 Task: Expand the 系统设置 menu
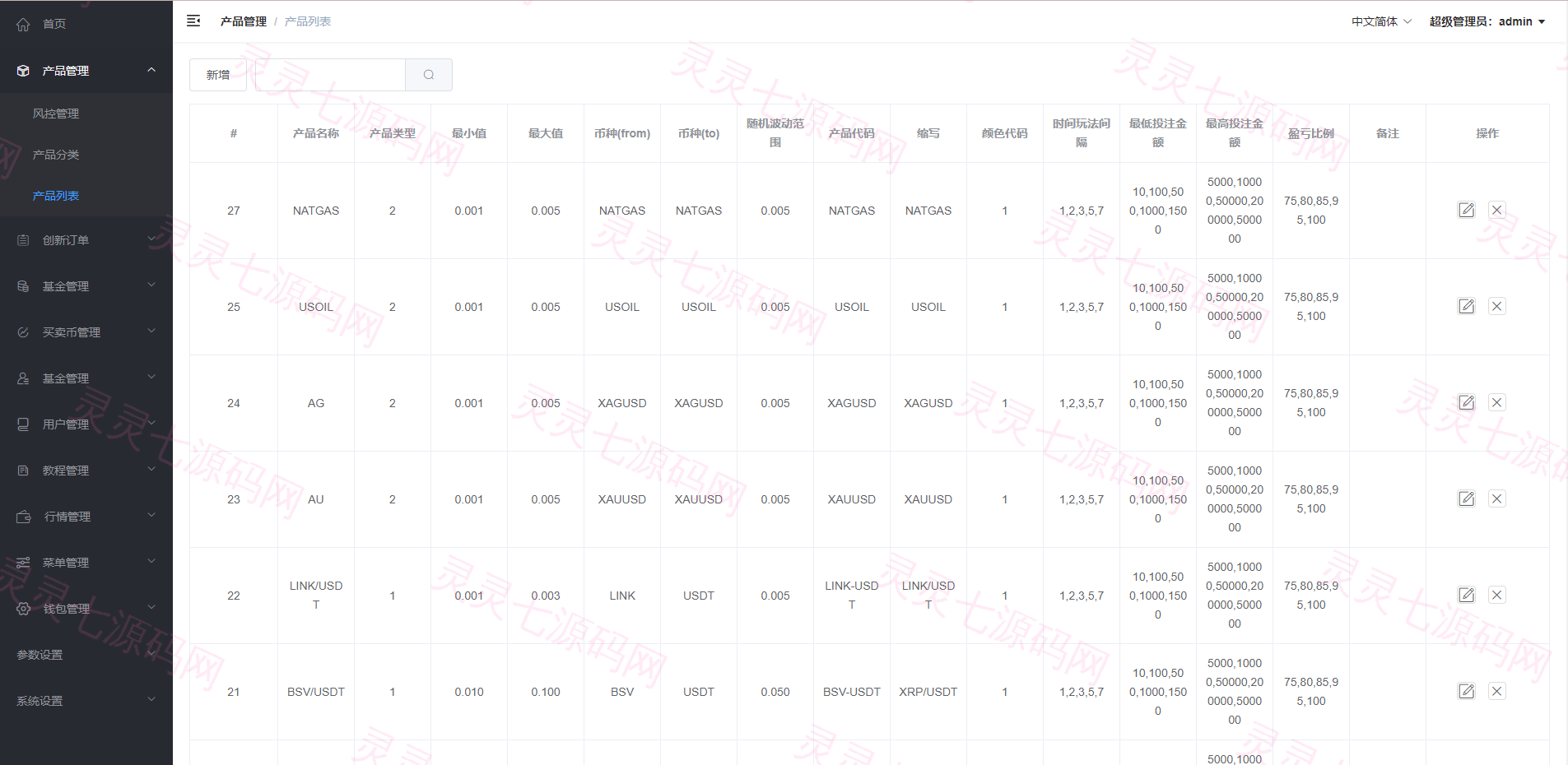(x=86, y=701)
